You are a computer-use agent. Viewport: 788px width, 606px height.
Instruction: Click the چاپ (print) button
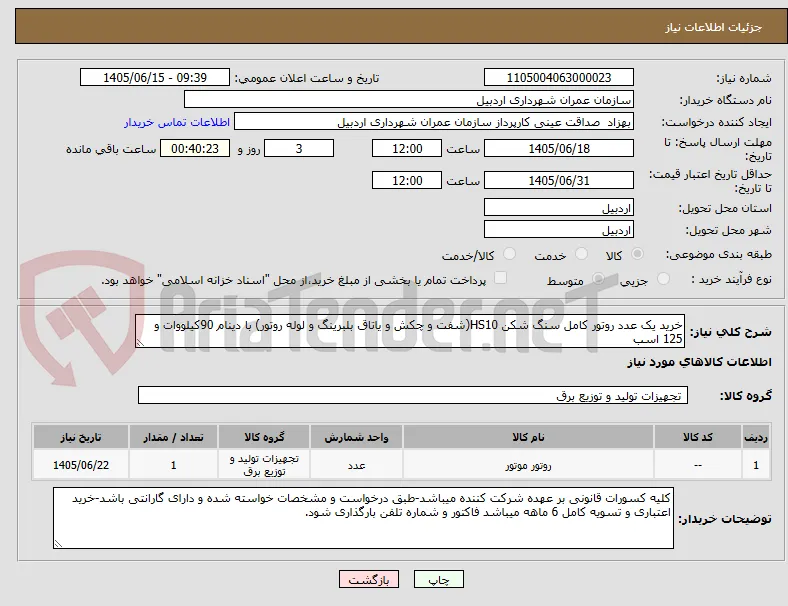[438, 579]
